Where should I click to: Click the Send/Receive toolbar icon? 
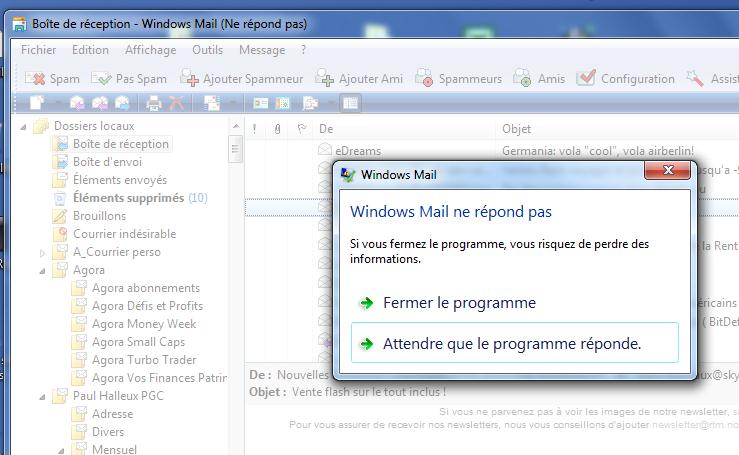[212, 102]
